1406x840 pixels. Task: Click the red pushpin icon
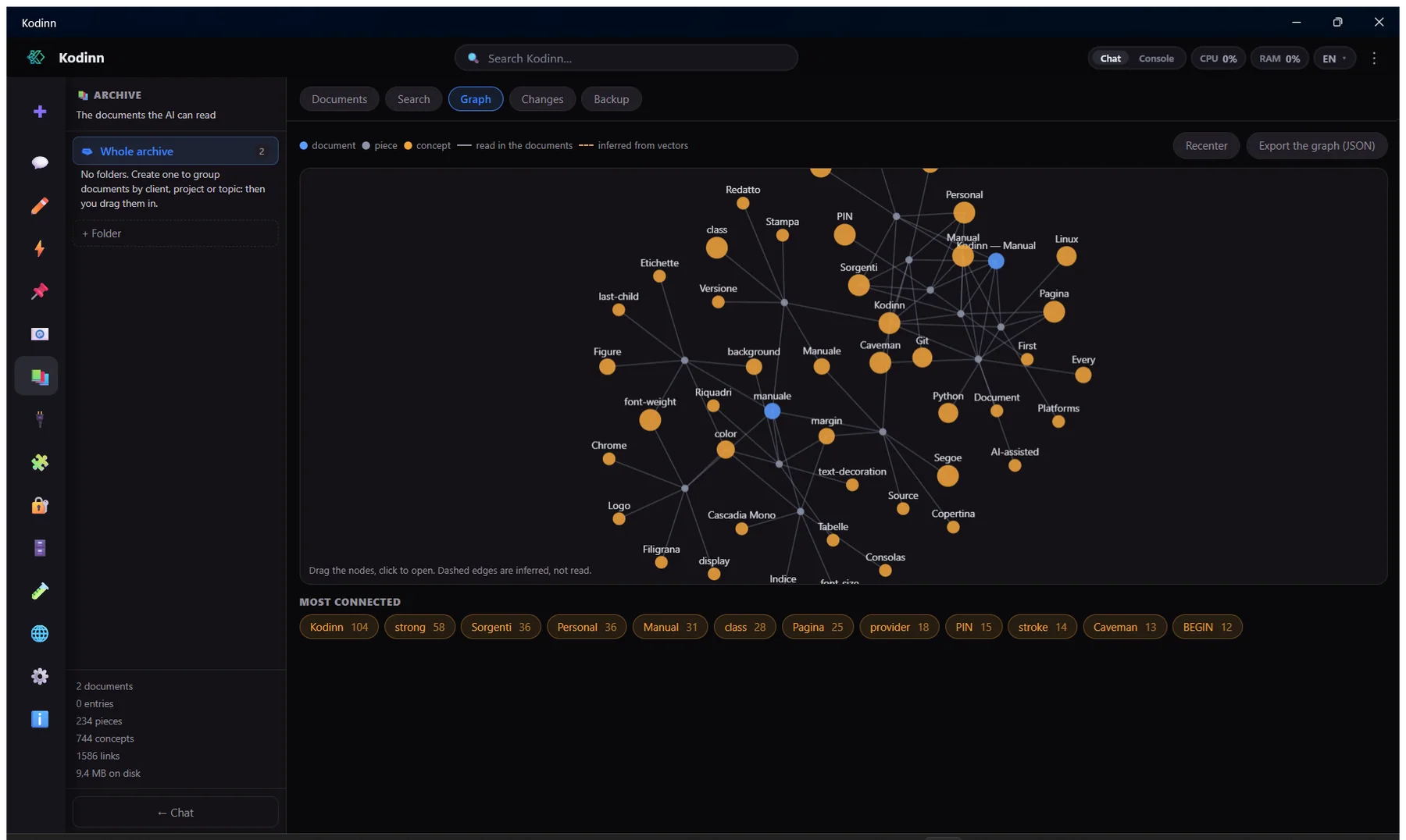click(x=40, y=291)
